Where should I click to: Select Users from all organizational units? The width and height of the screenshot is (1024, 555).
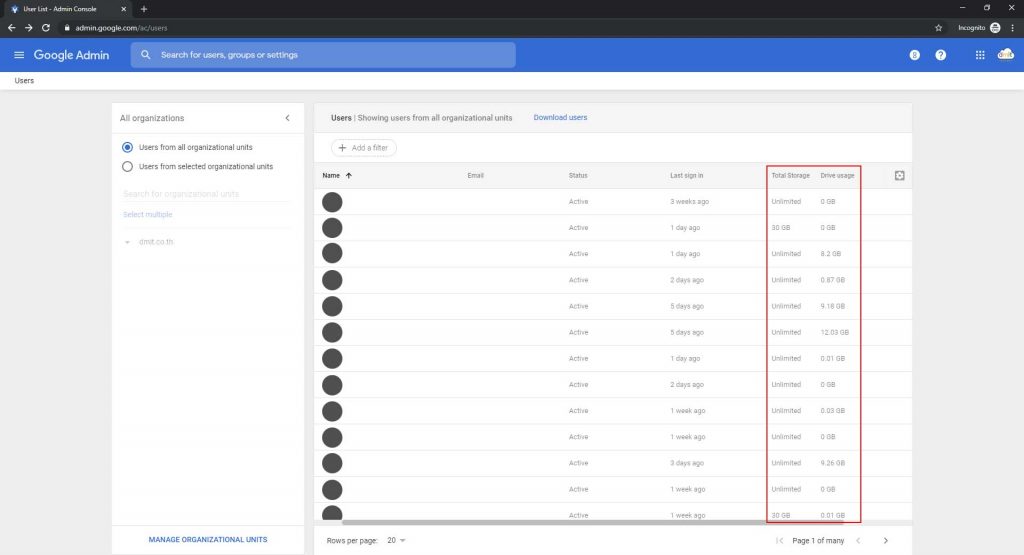[x=127, y=148]
